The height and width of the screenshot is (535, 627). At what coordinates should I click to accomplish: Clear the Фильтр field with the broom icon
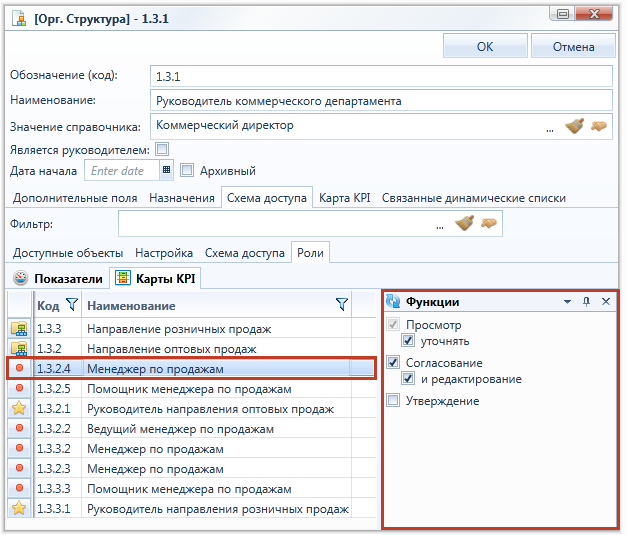click(x=464, y=223)
